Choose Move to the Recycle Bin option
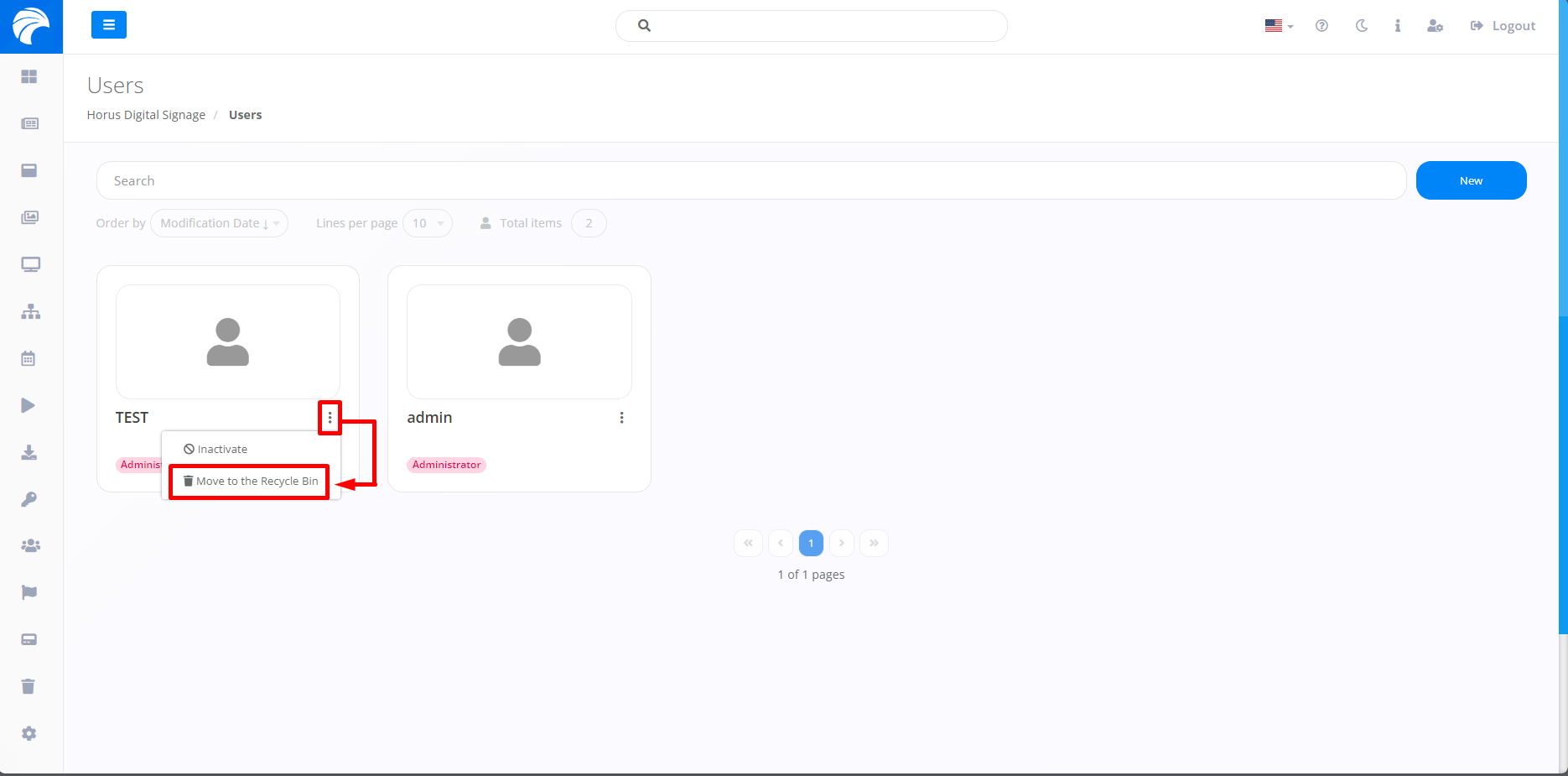This screenshot has width=1568, height=776. tap(248, 481)
